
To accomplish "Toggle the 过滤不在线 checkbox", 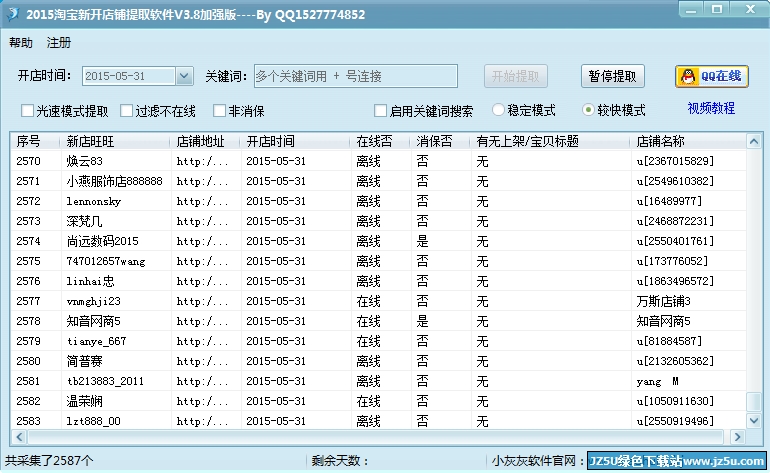I will coord(127,111).
